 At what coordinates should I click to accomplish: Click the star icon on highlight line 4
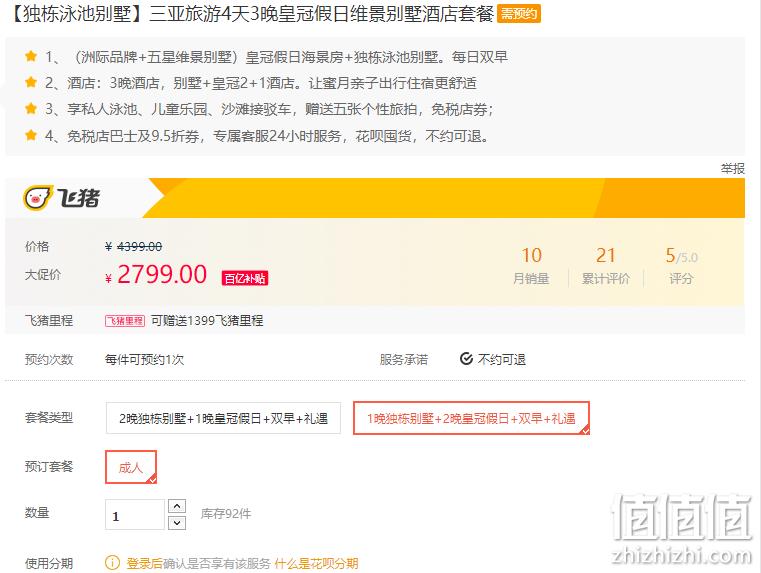tap(31, 135)
